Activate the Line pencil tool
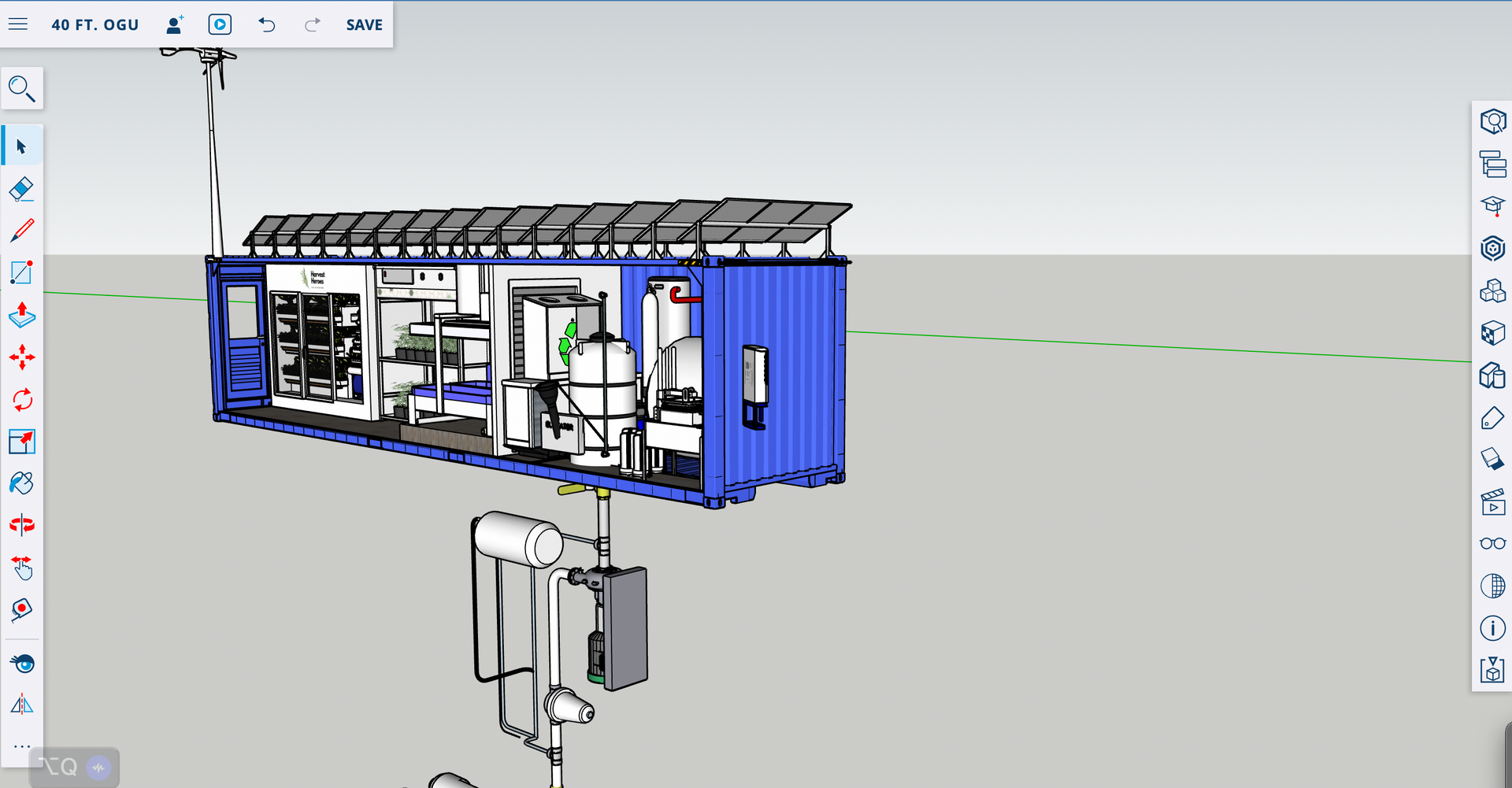The image size is (1512, 788). pos(22,231)
